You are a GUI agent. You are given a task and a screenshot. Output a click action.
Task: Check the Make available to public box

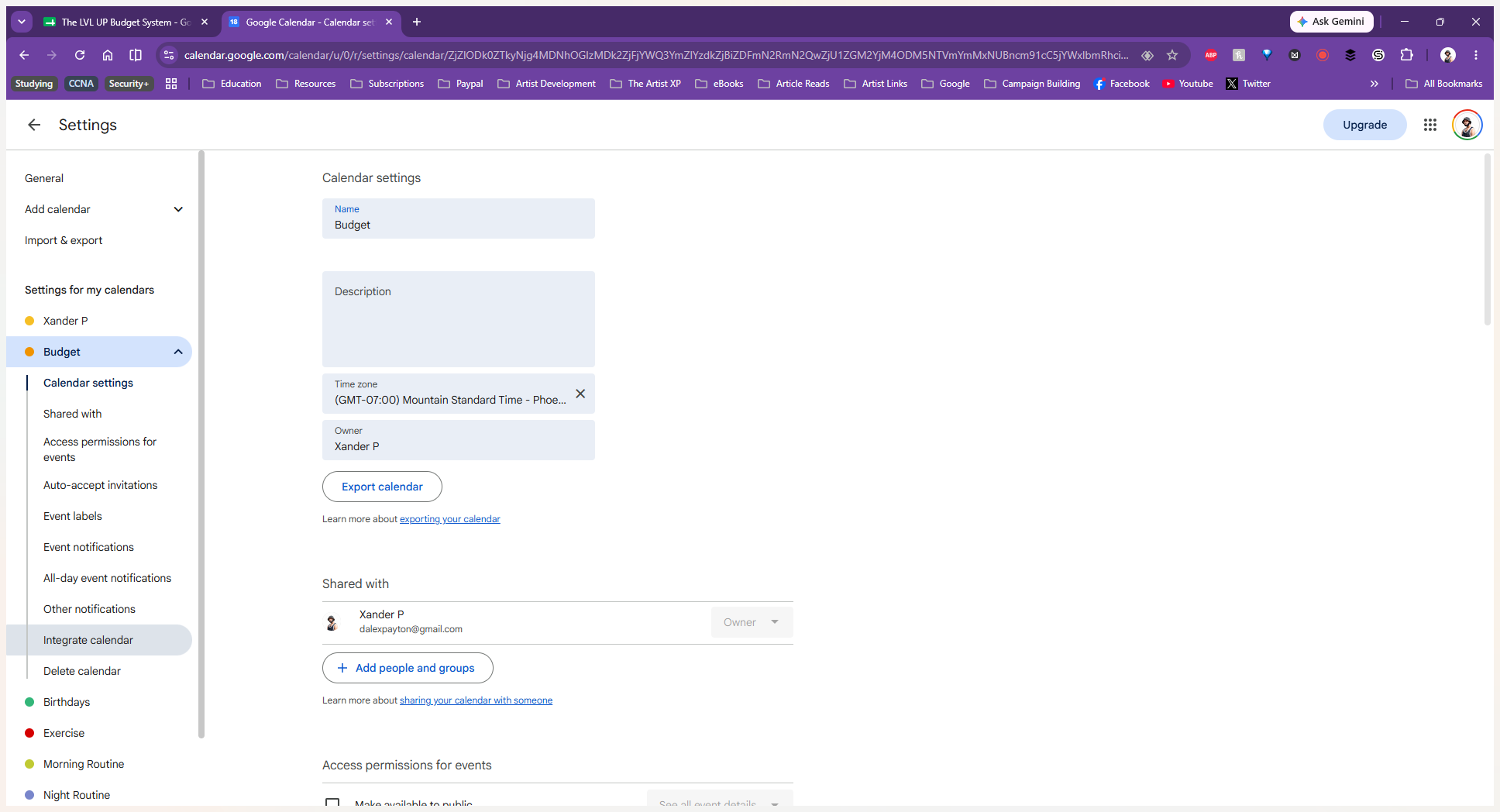[332, 803]
